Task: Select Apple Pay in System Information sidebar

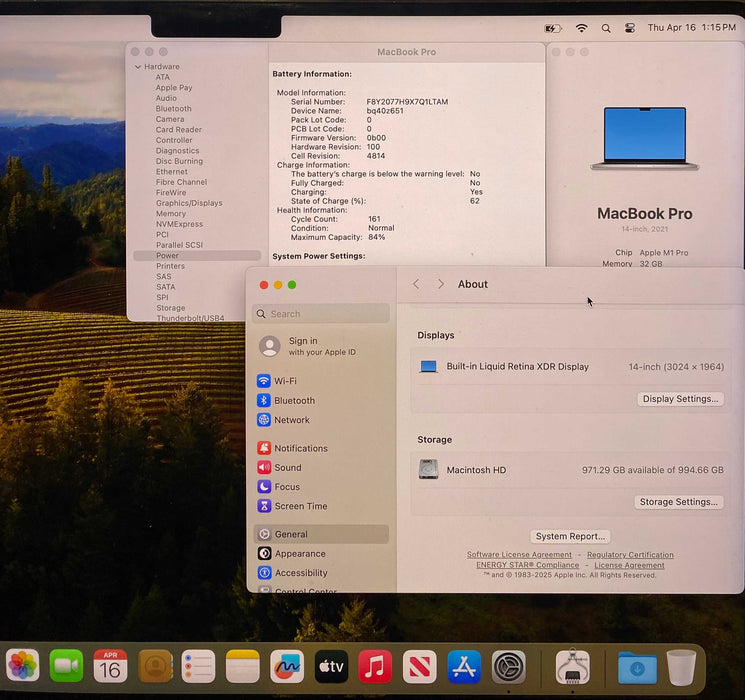Action: (174, 87)
